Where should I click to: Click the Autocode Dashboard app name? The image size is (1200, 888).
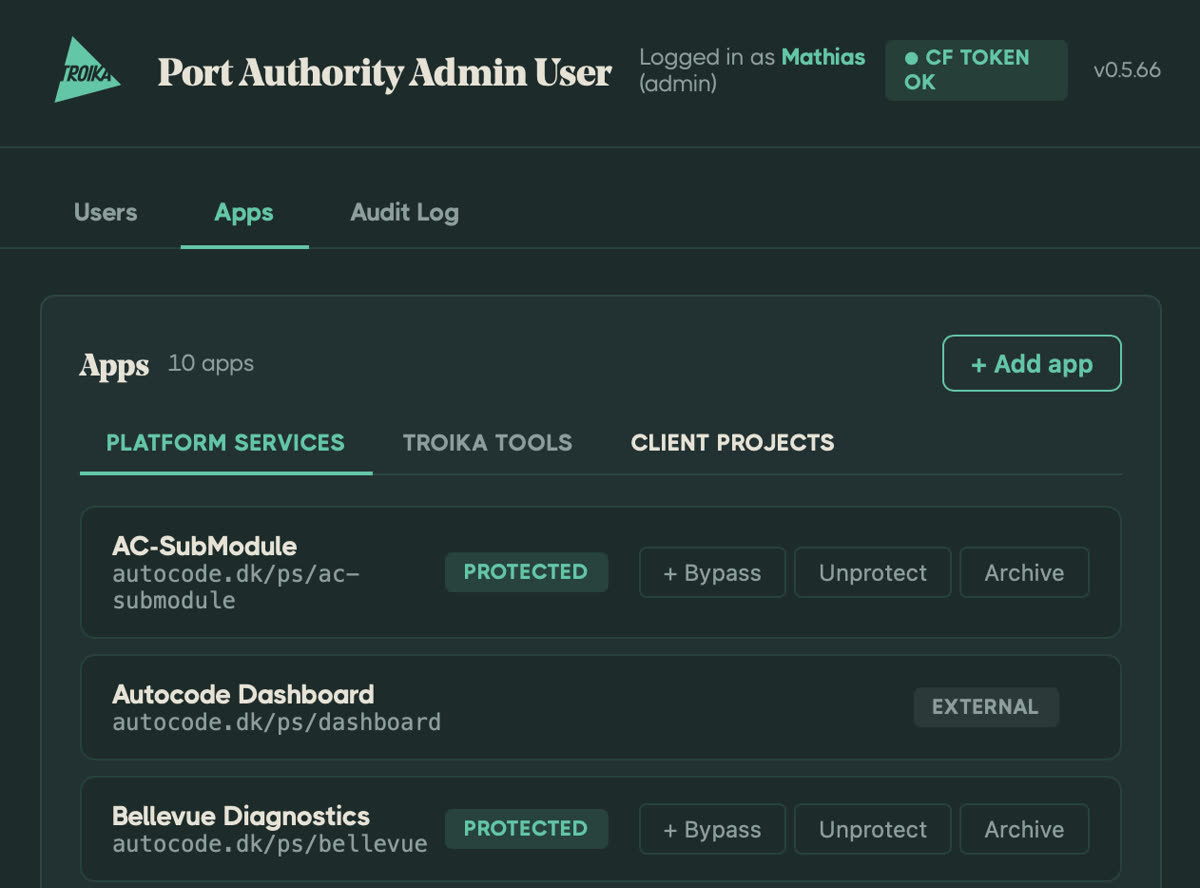click(x=243, y=694)
